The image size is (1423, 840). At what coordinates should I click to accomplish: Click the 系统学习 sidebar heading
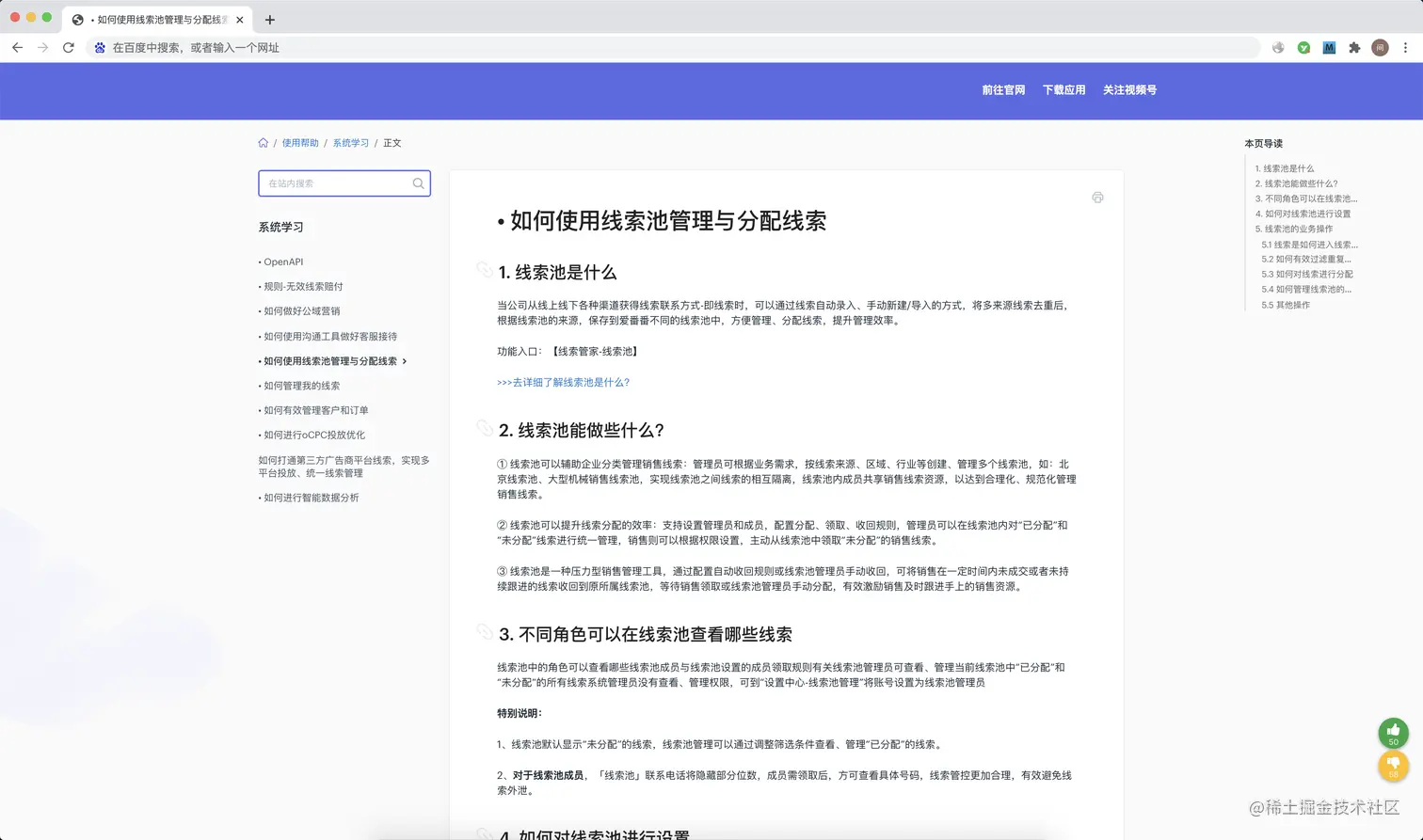[x=281, y=228]
